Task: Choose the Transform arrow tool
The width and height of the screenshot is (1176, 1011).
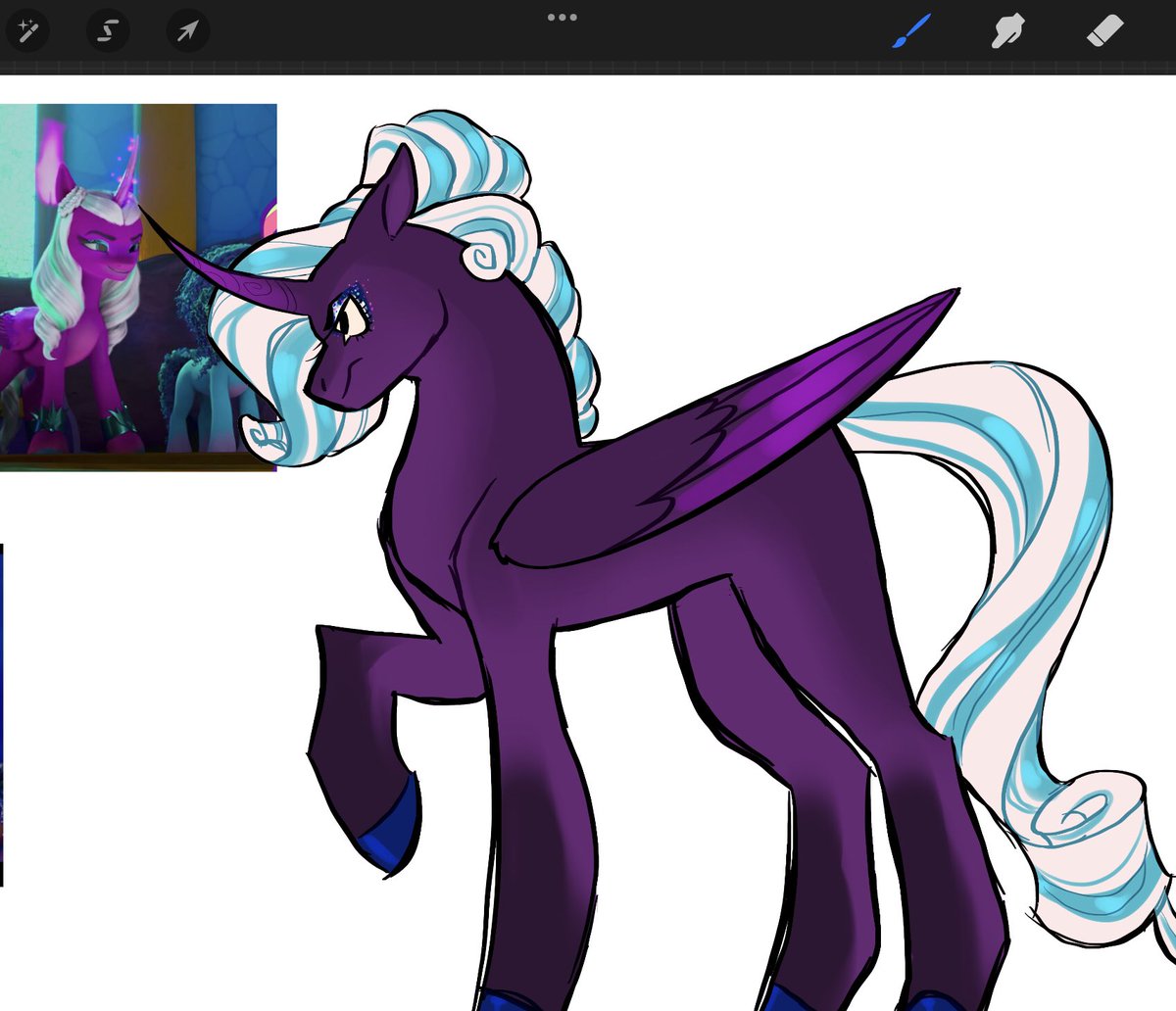Action: coord(187,31)
